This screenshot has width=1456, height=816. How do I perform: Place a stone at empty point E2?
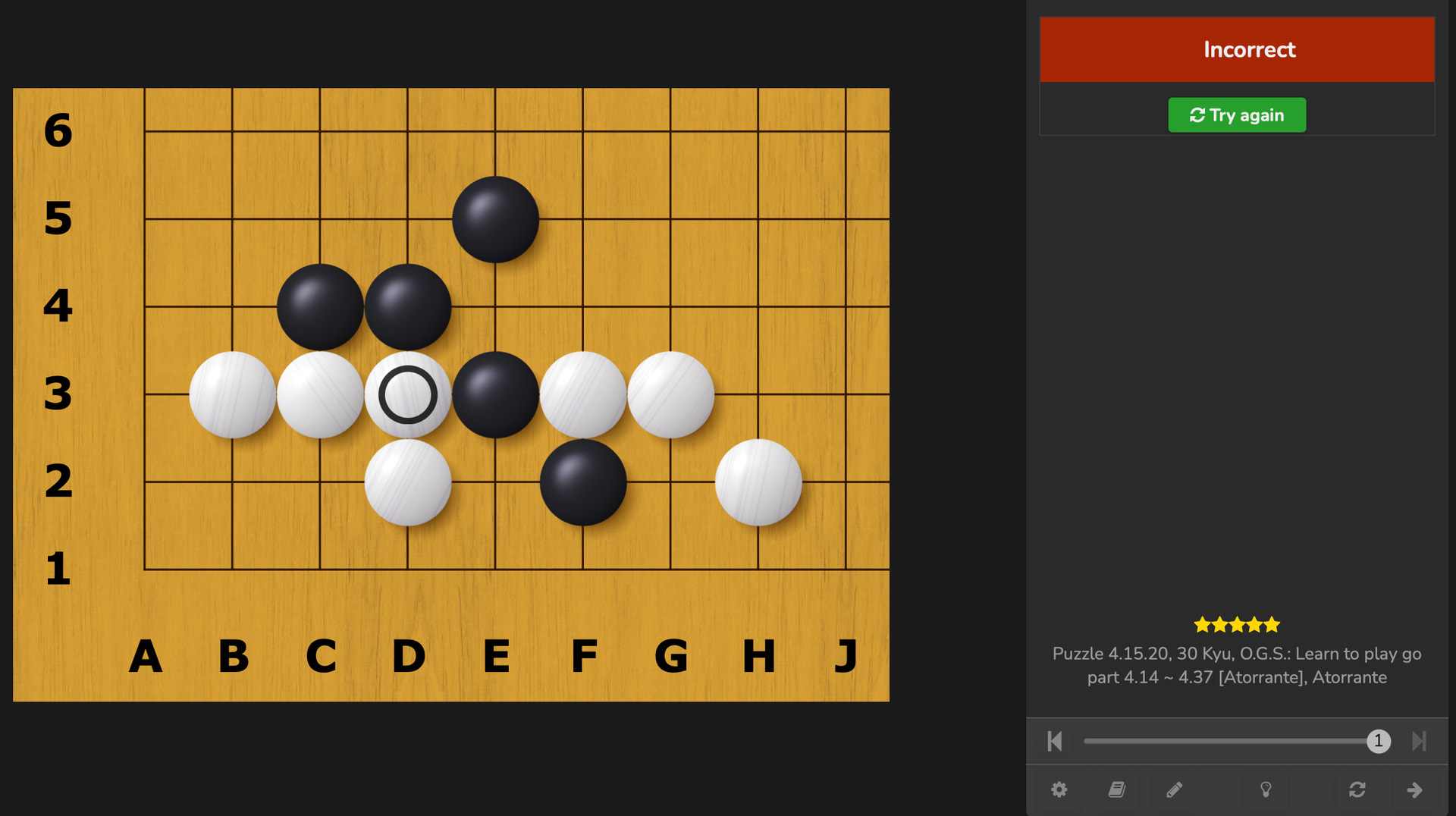[495, 482]
